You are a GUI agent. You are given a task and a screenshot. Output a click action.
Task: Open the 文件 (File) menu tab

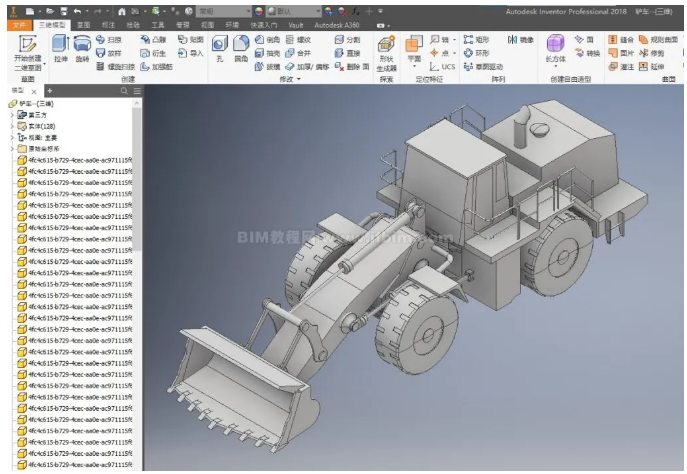click(x=19, y=25)
